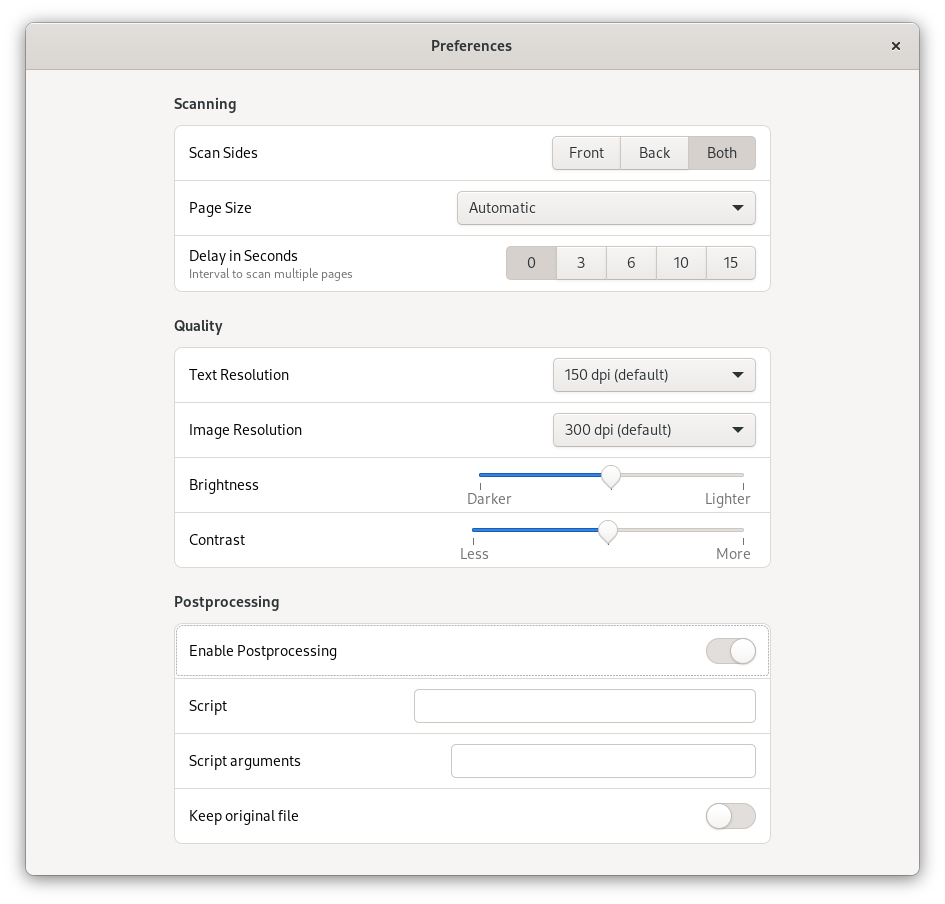The image size is (945, 904).
Task: Click the More label under Contrast
Action: (733, 554)
